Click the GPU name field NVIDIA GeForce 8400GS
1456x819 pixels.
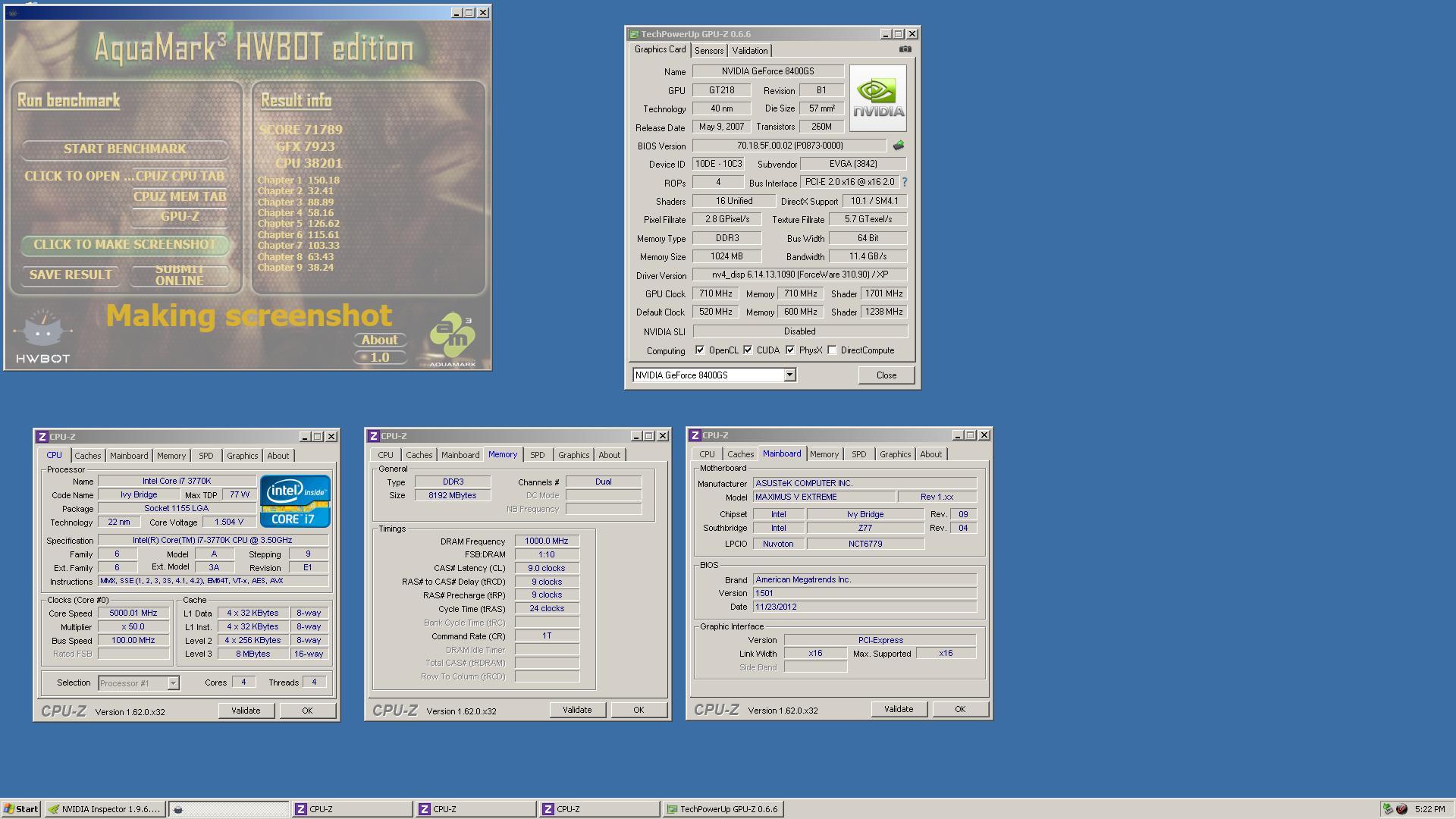pyautogui.click(x=767, y=71)
